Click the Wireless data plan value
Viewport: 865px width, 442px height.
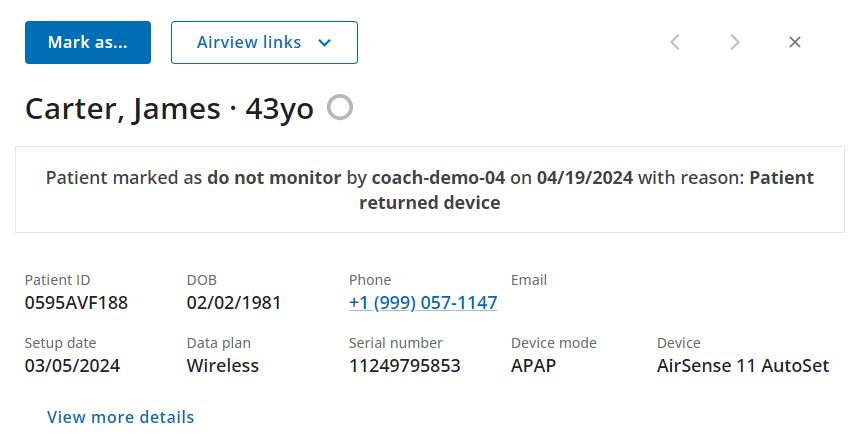[223, 366]
